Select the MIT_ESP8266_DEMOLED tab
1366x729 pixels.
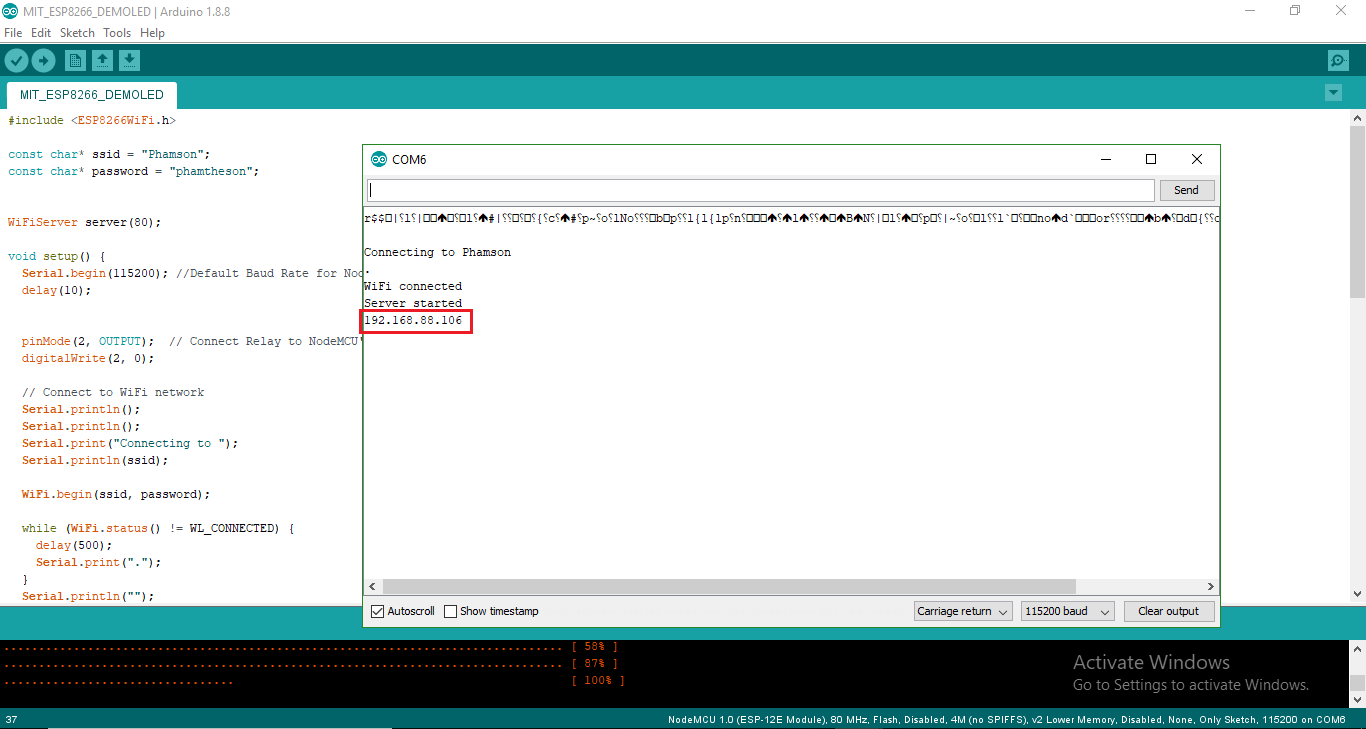pos(92,95)
